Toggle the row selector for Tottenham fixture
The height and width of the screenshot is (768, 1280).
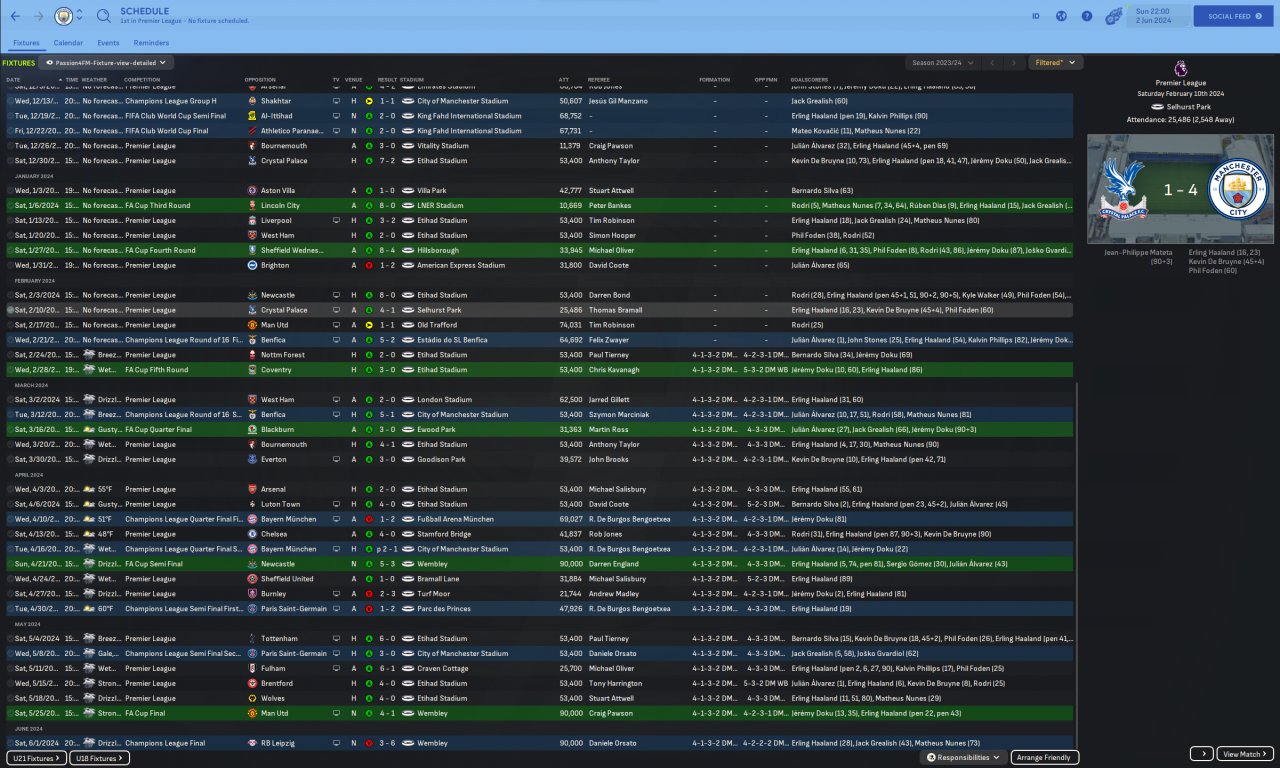click(11, 639)
